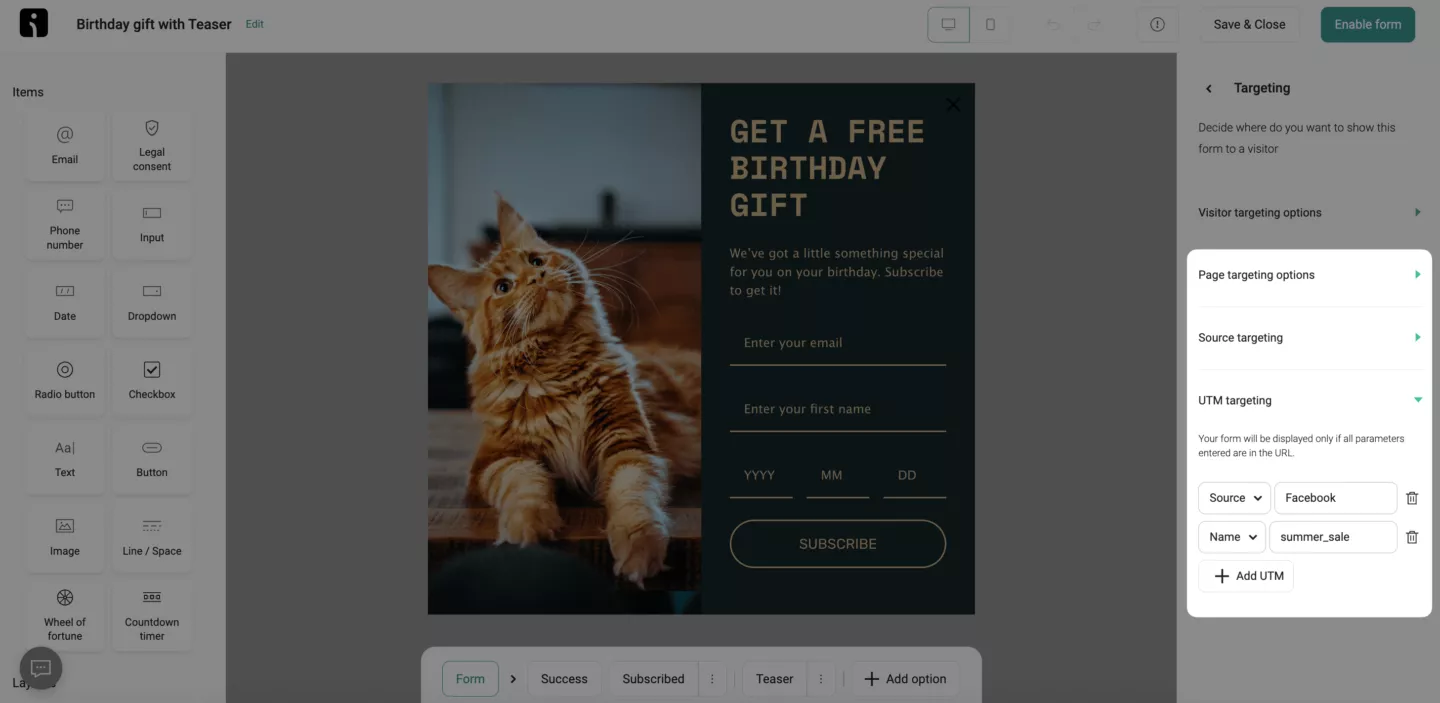Viewport: 1440px width, 703px height.
Task: Delete the summer_sale UTM row
Action: pyautogui.click(x=1412, y=537)
